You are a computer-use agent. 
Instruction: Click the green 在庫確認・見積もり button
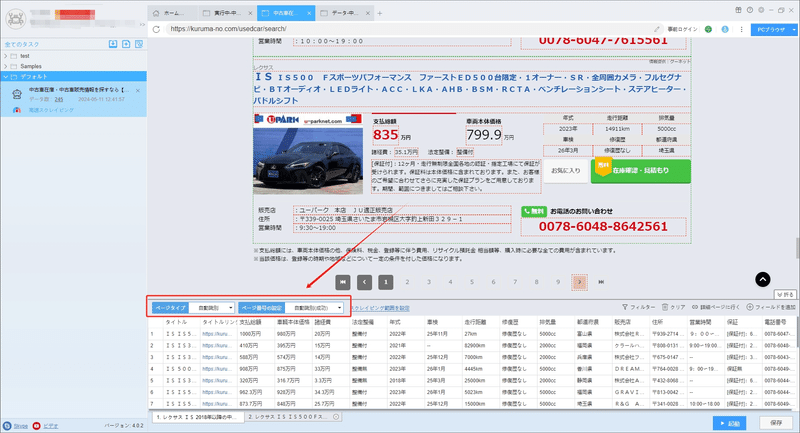(641, 171)
